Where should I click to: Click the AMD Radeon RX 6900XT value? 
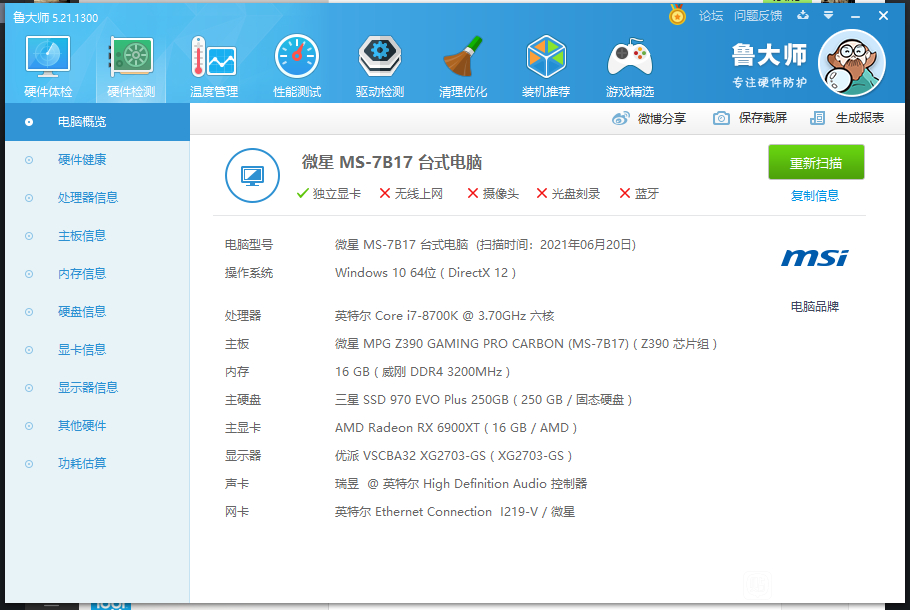tap(456, 428)
